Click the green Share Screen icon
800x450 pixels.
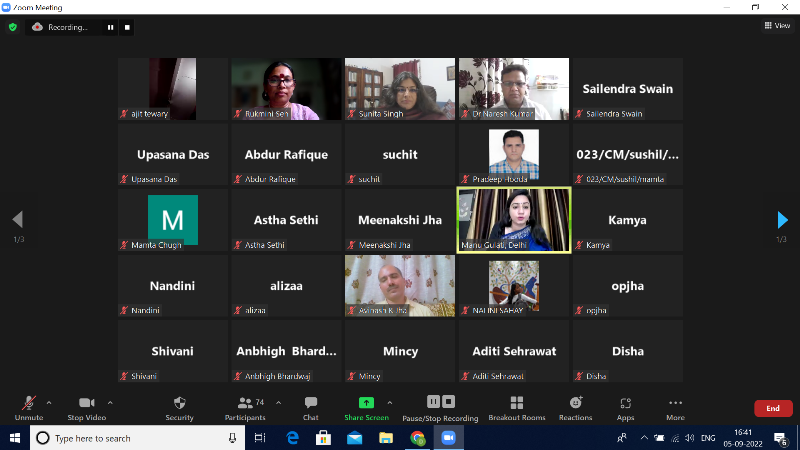367,402
